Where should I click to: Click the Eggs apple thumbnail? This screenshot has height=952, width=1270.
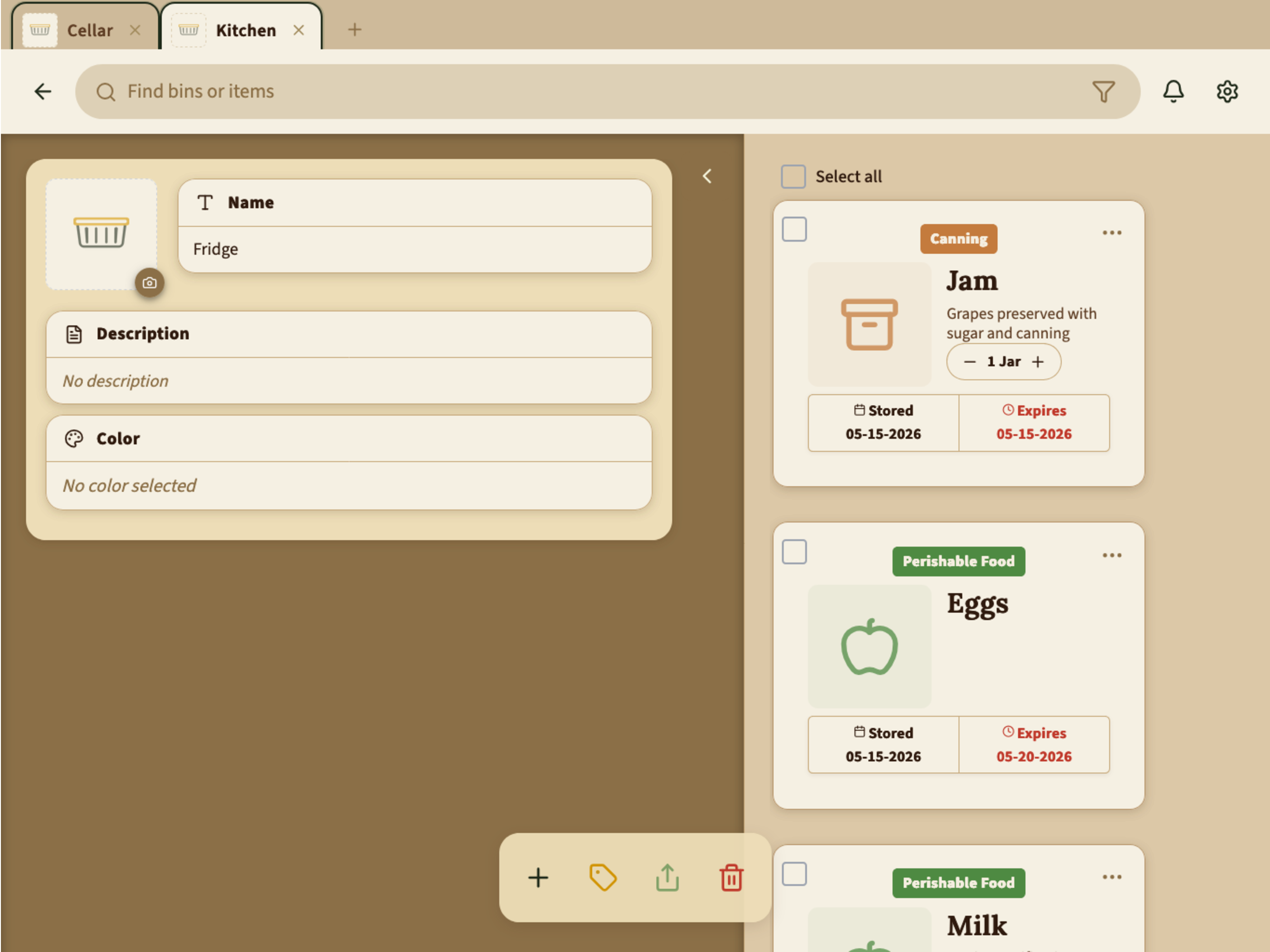click(869, 647)
